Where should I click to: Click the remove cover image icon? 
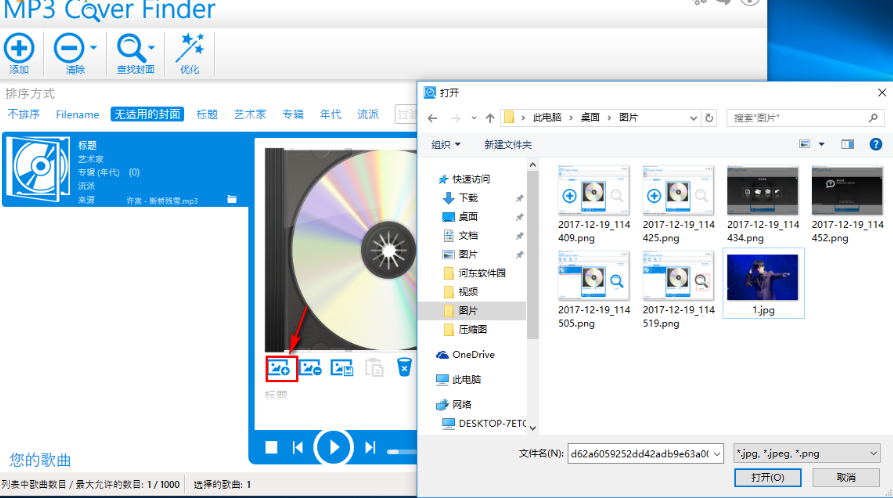[x=310, y=368]
